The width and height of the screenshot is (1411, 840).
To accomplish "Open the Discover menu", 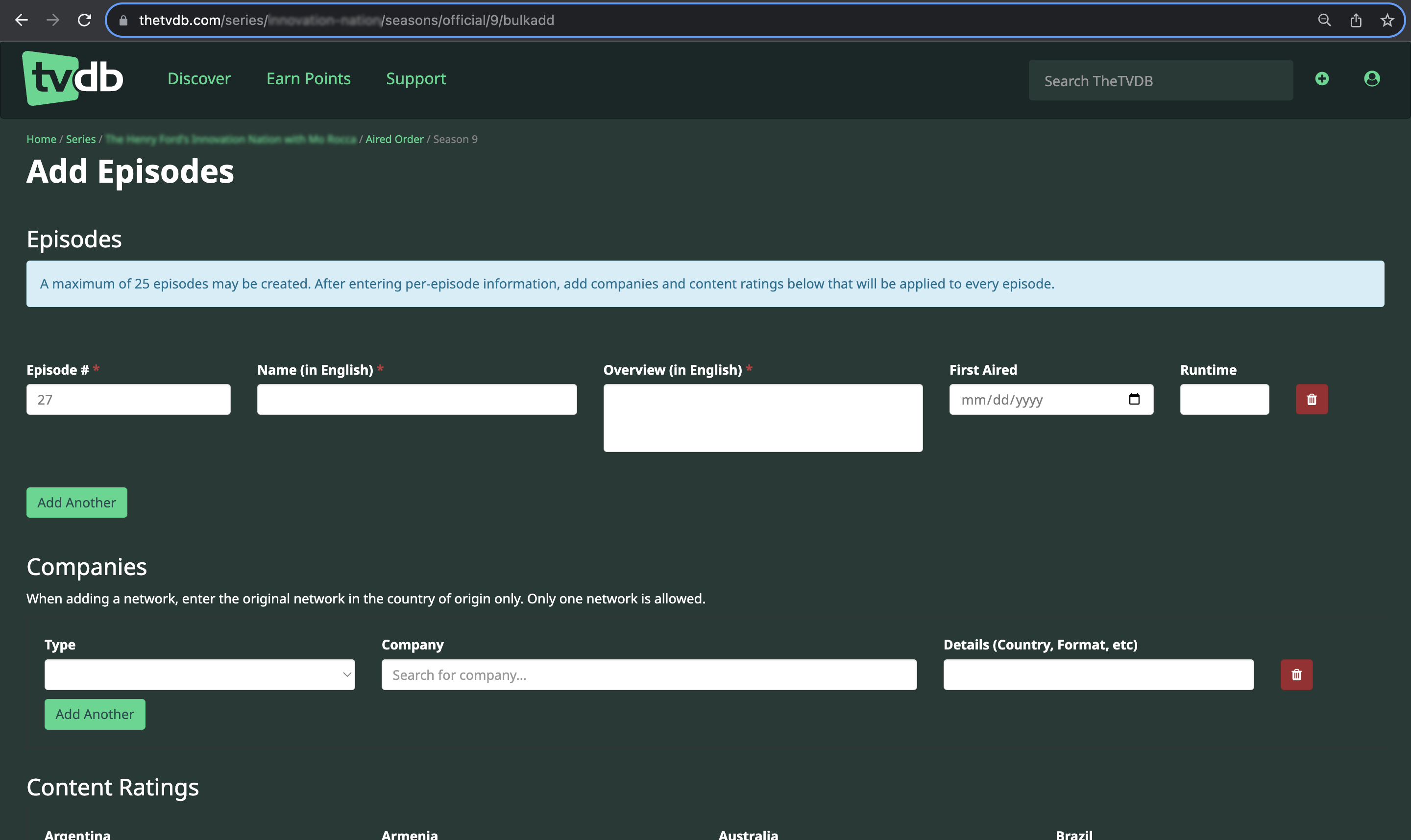I will pyautogui.click(x=199, y=79).
